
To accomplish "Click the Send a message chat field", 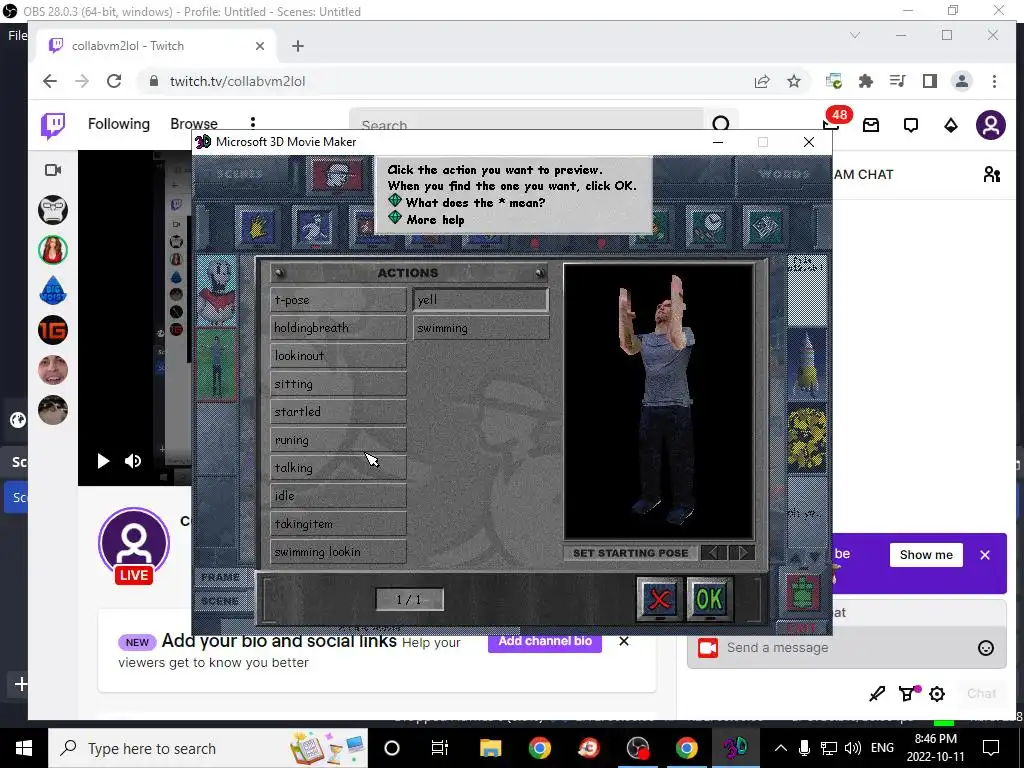I will tap(846, 648).
